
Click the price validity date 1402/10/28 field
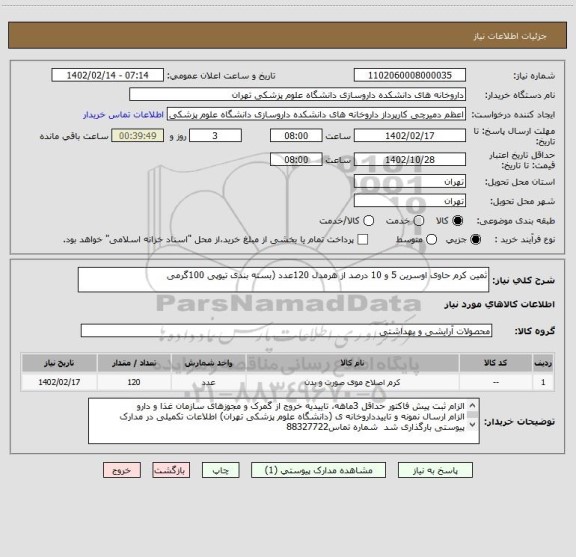point(410,159)
